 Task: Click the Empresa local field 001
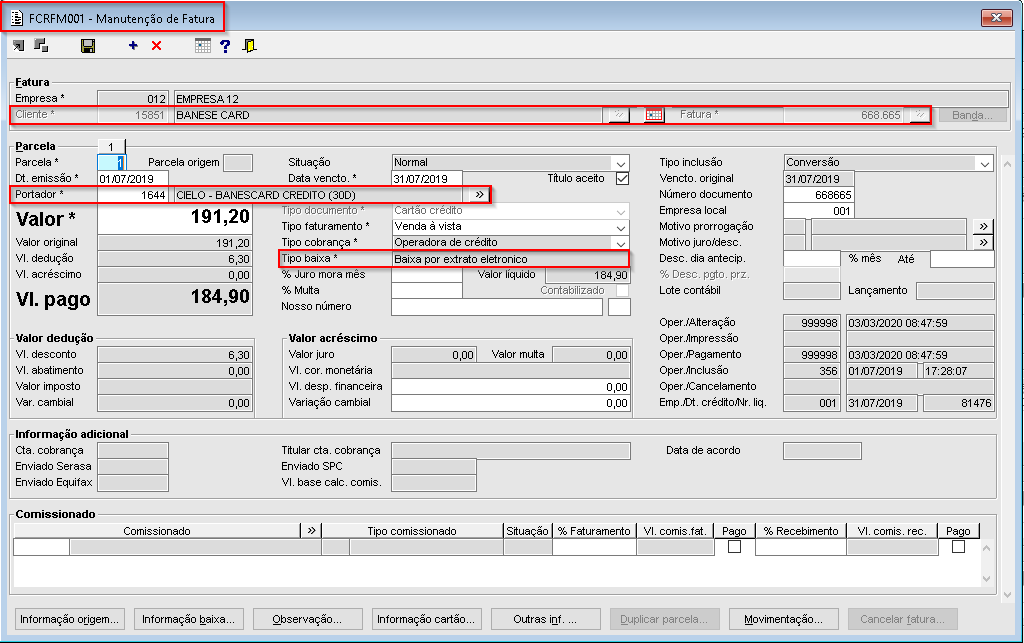pos(818,211)
